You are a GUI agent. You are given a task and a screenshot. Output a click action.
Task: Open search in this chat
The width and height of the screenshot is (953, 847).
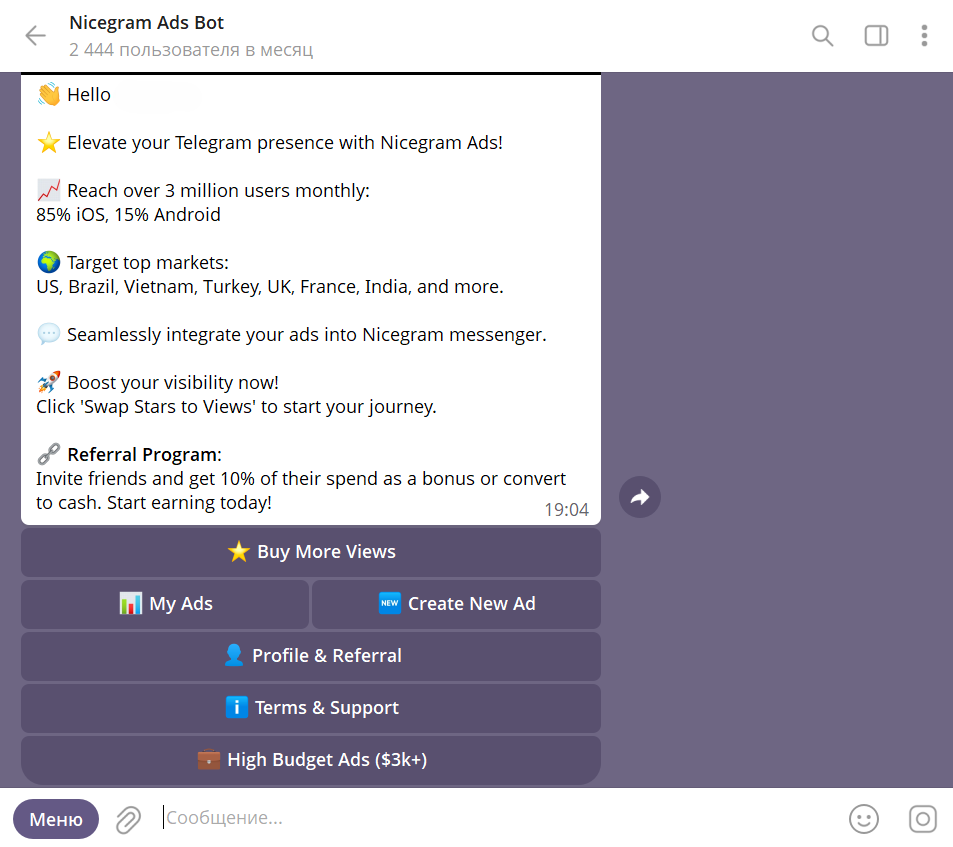(822, 36)
